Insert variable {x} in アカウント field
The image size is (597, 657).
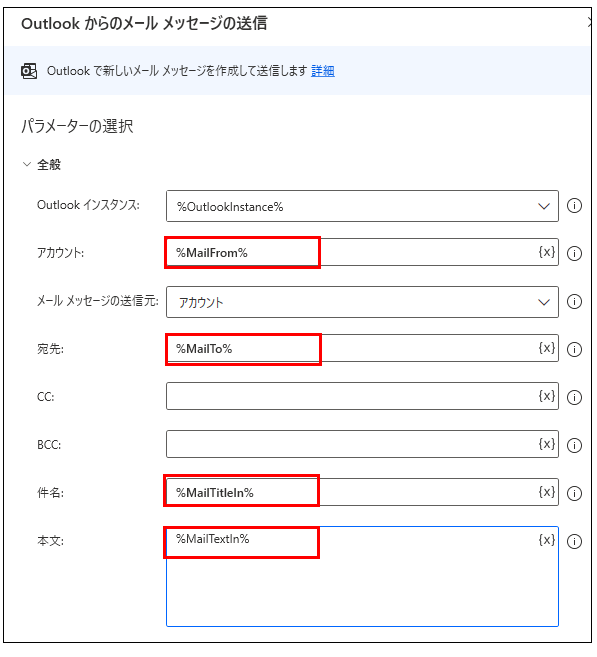point(546,252)
